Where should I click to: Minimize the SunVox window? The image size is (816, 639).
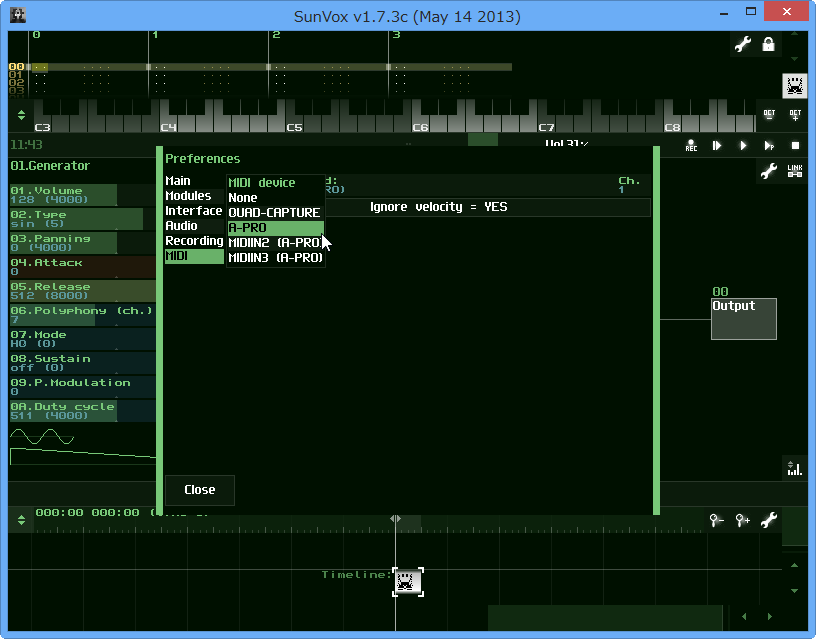(x=724, y=14)
